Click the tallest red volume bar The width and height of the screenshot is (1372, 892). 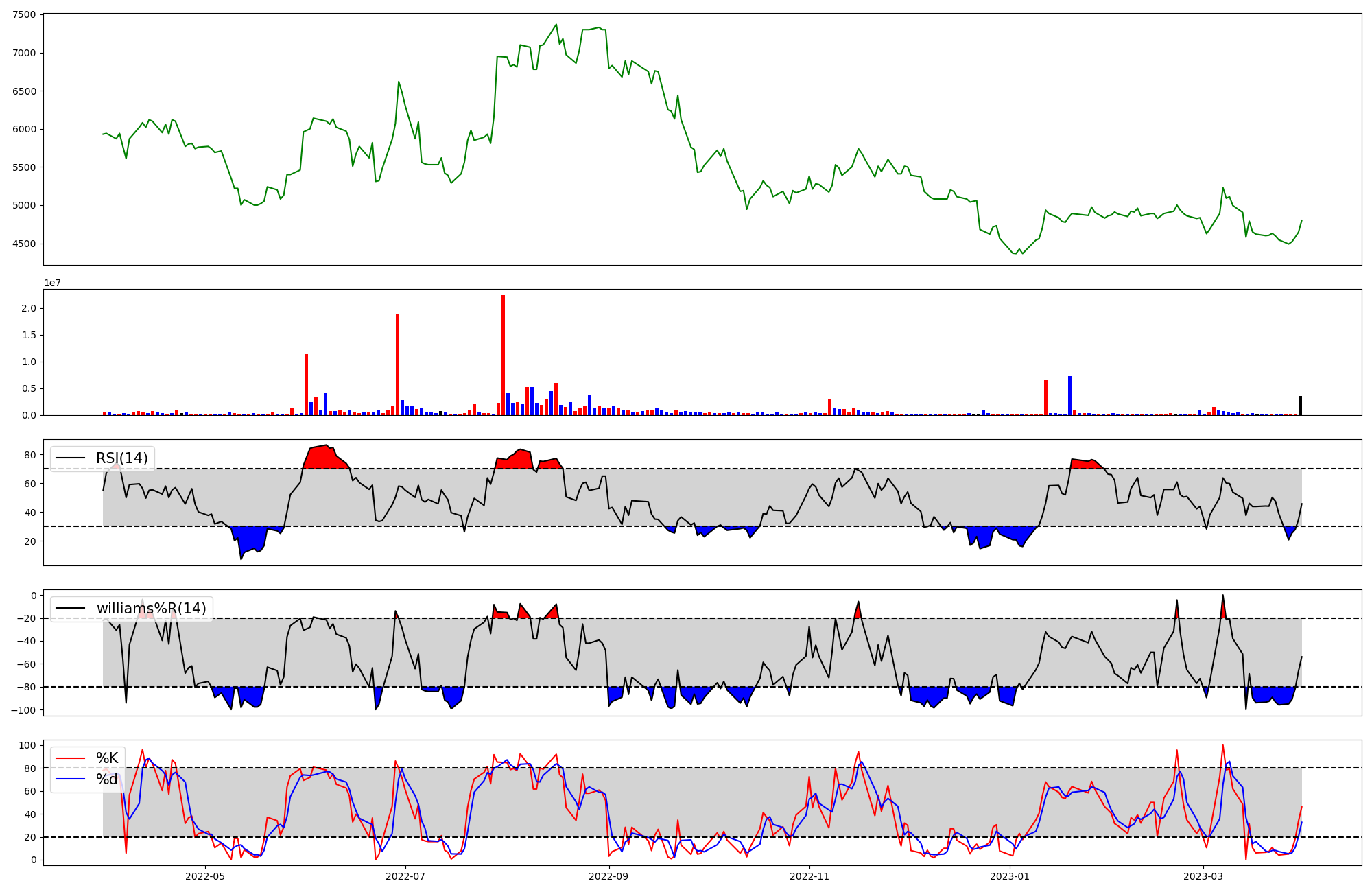[503, 355]
